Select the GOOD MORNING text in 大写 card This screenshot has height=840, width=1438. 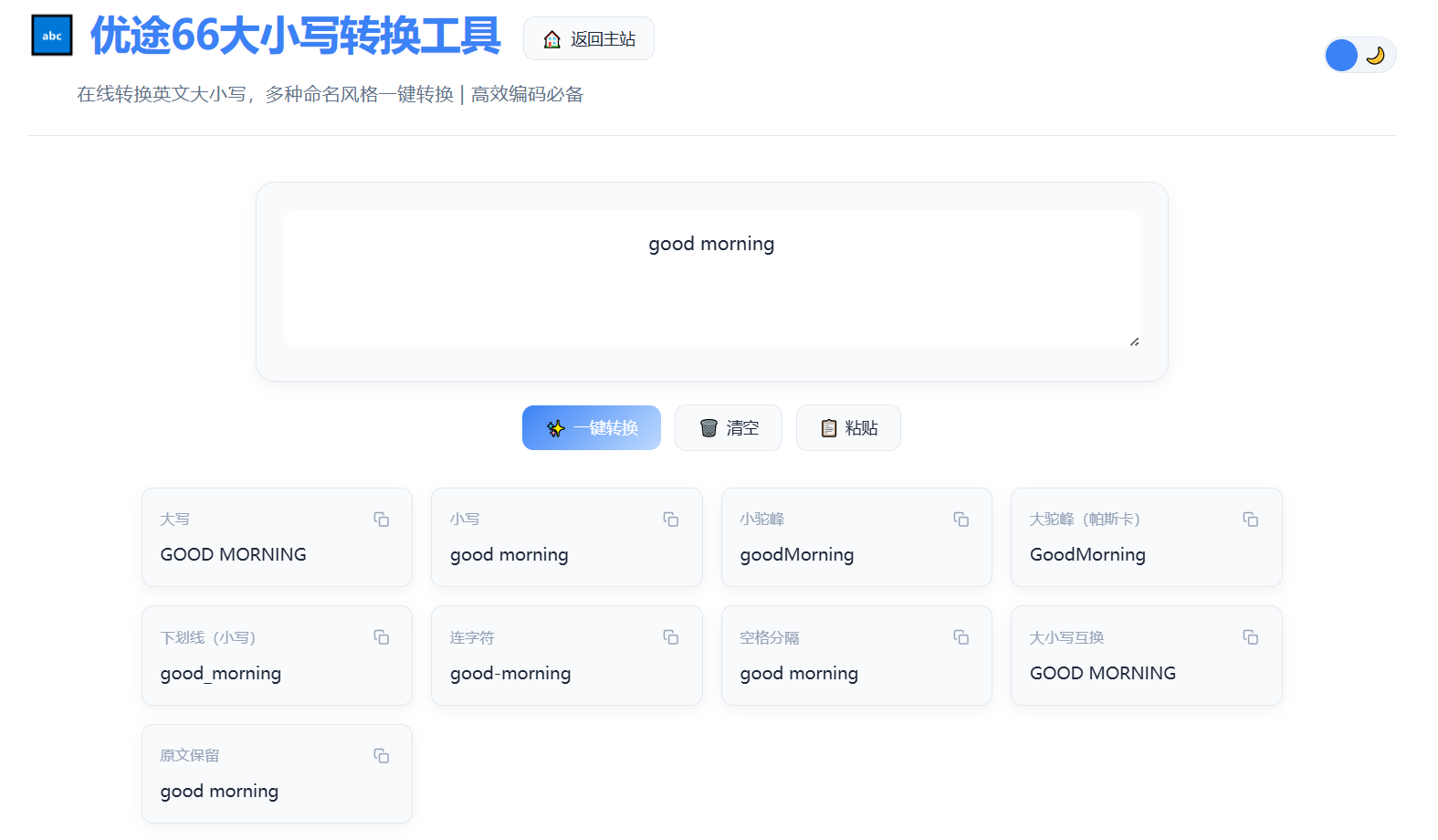[234, 554]
